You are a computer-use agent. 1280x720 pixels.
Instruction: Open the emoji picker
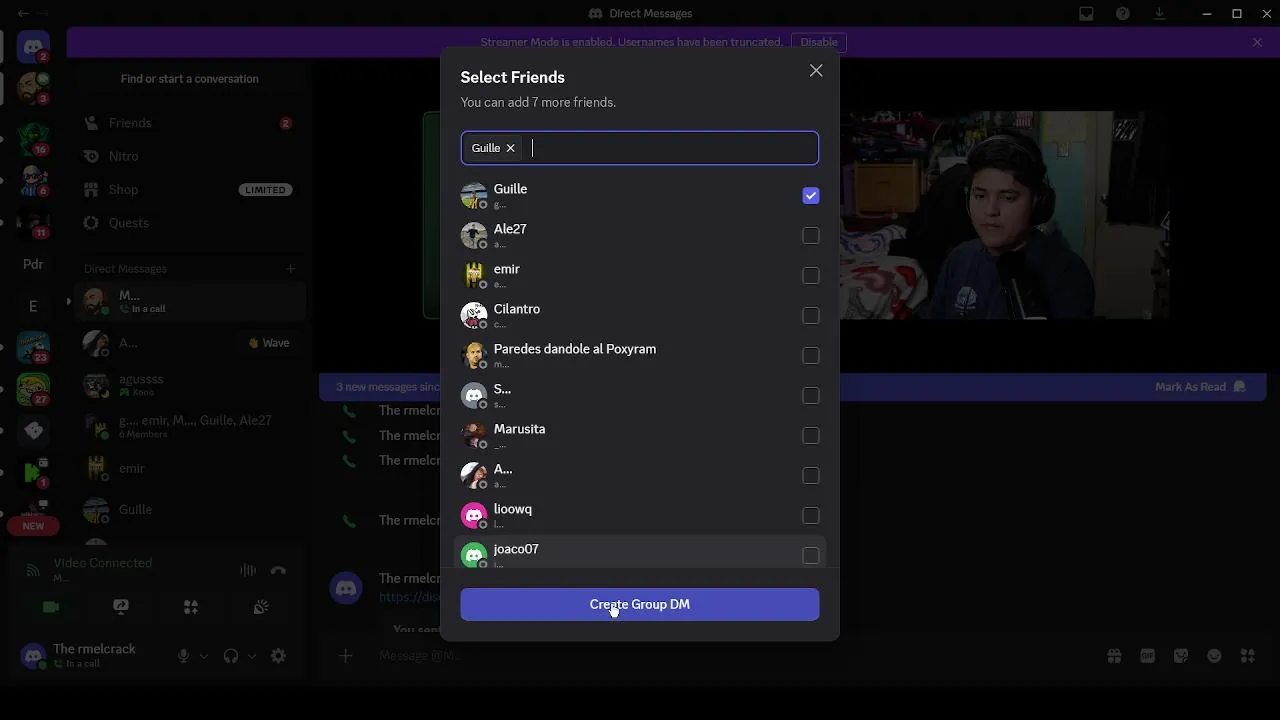[x=1214, y=656]
